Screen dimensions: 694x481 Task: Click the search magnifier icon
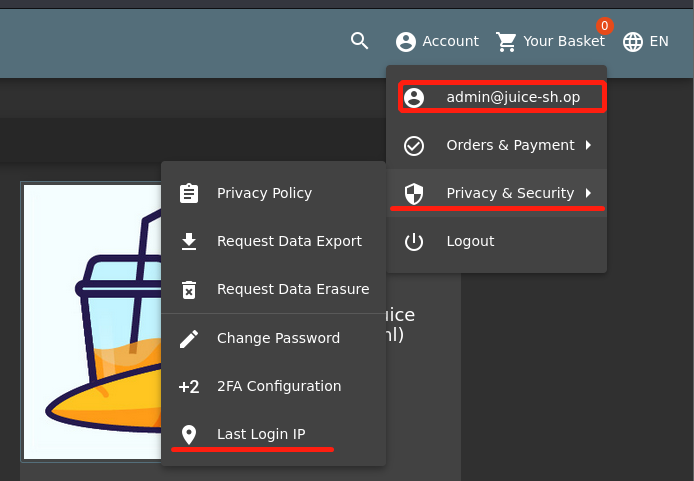pos(360,41)
